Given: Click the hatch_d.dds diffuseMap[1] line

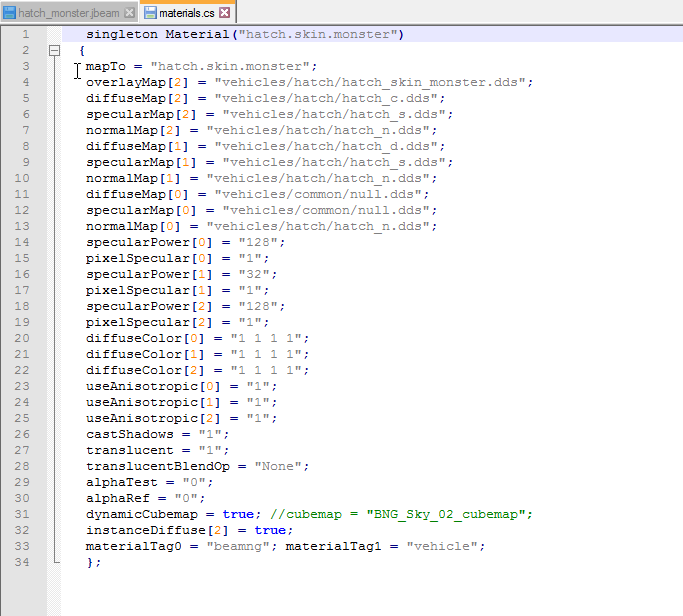Looking at the screenshot, I should (x=265, y=146).
